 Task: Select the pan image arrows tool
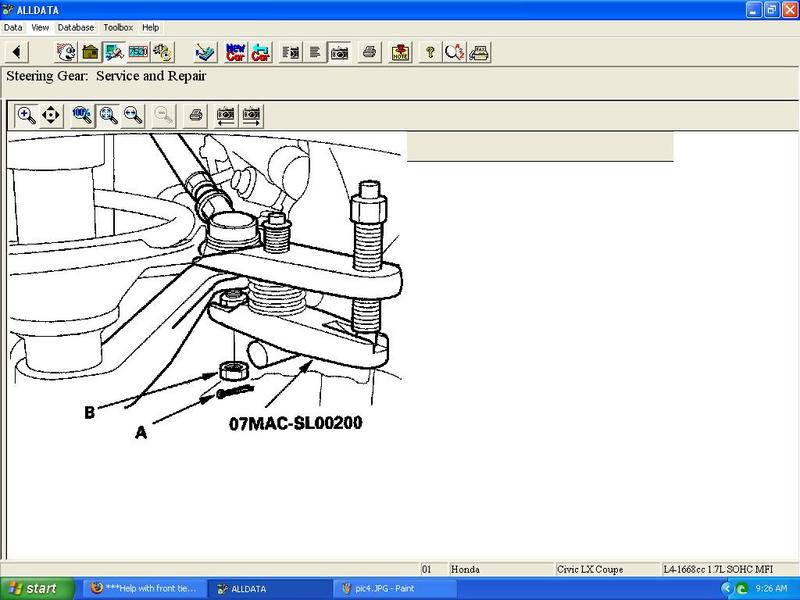51,115
